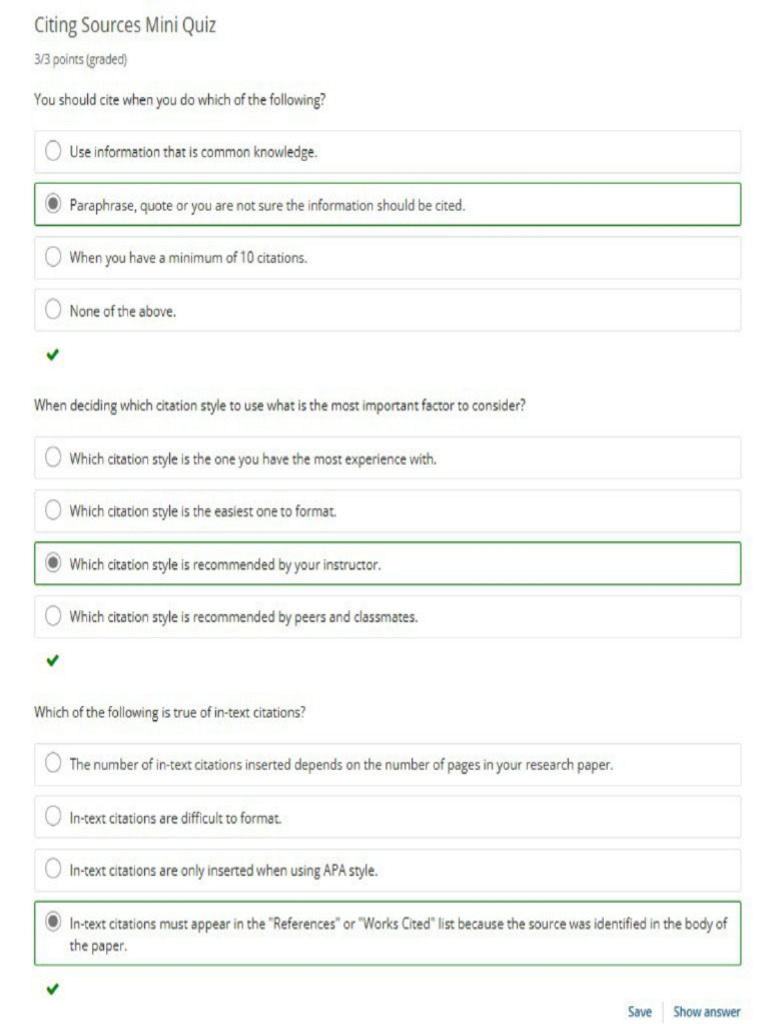Pick "only inserted when using APA style" option
The height and width of the screenshot is (1024, 768).
(x=54, y=870)
